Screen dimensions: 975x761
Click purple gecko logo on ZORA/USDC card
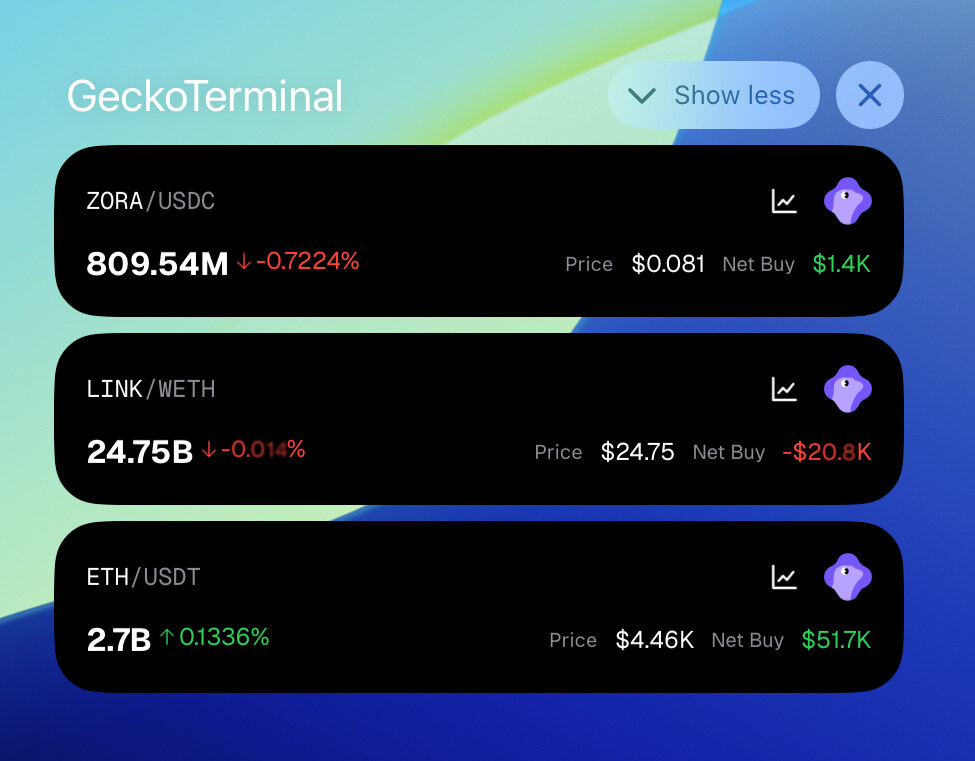click(848, 201)
